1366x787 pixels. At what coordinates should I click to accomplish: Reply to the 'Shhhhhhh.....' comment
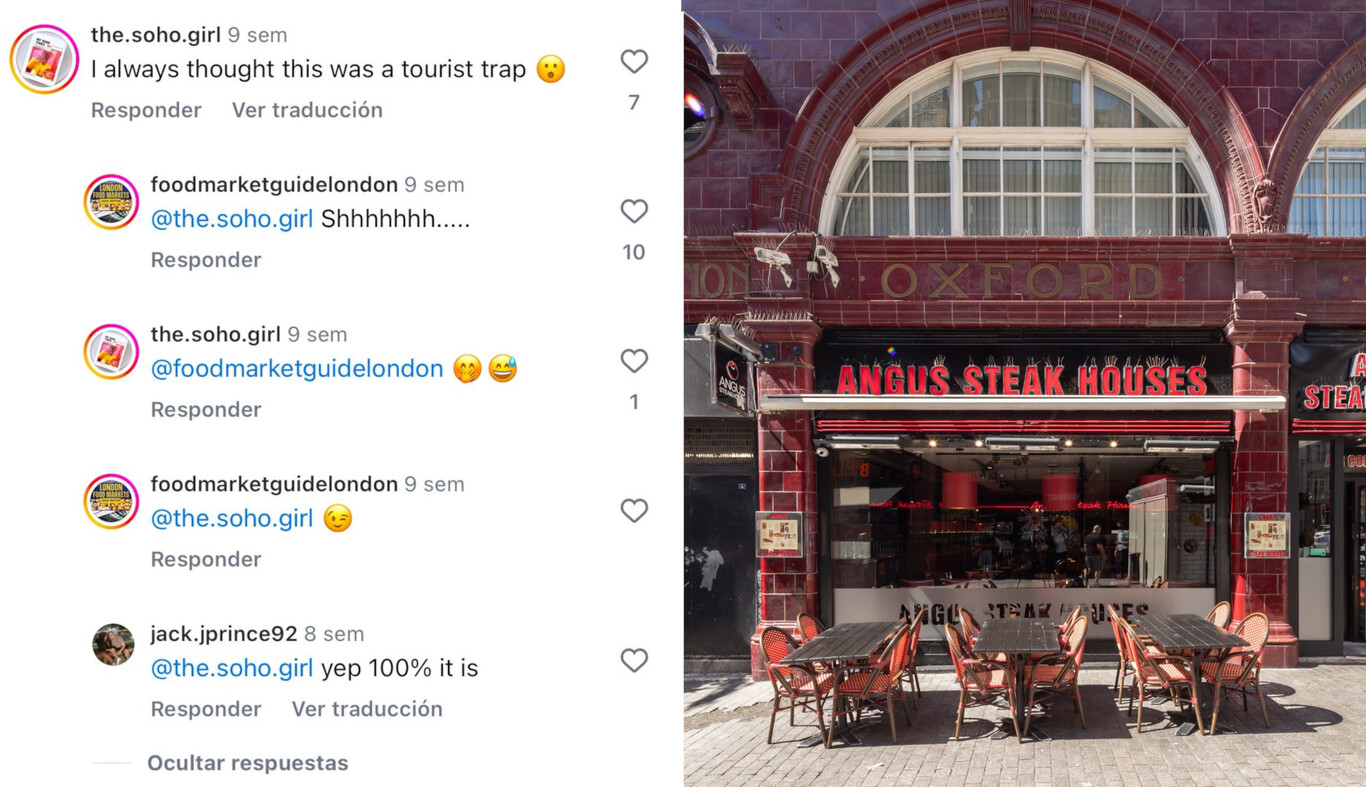click(x=206, y=260)
